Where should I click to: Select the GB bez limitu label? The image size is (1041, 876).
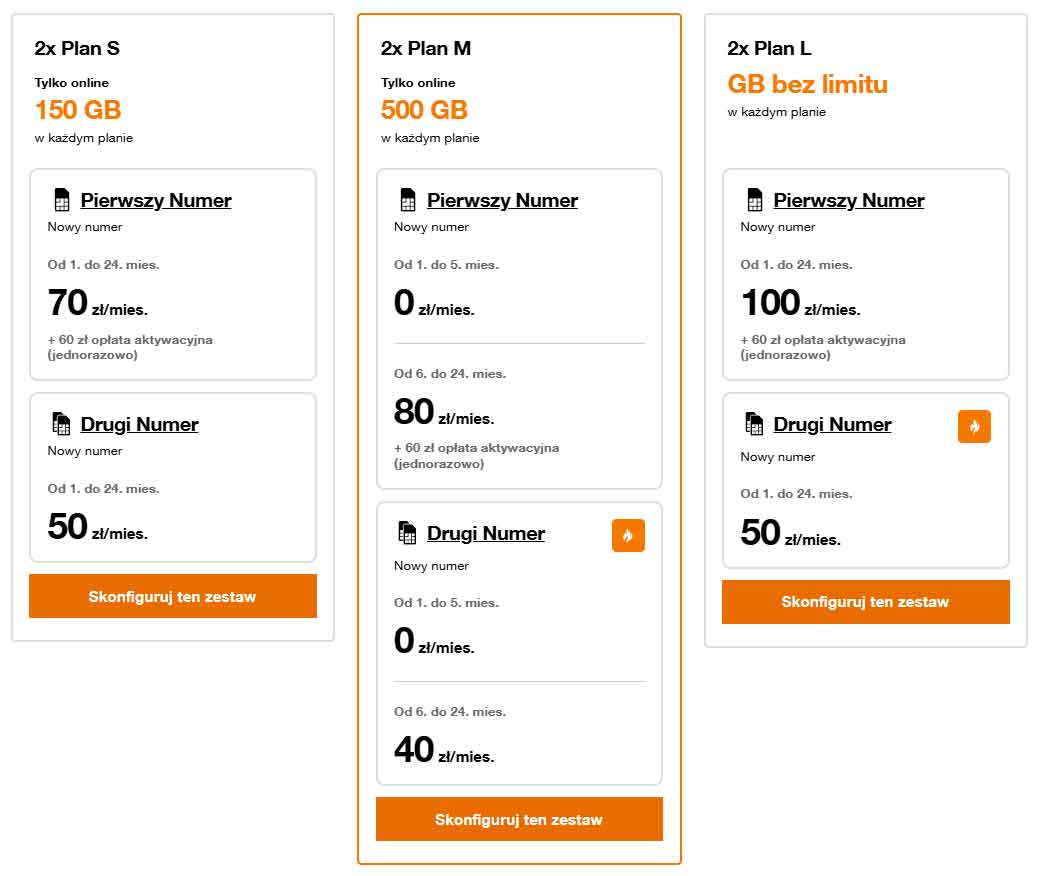807,84
